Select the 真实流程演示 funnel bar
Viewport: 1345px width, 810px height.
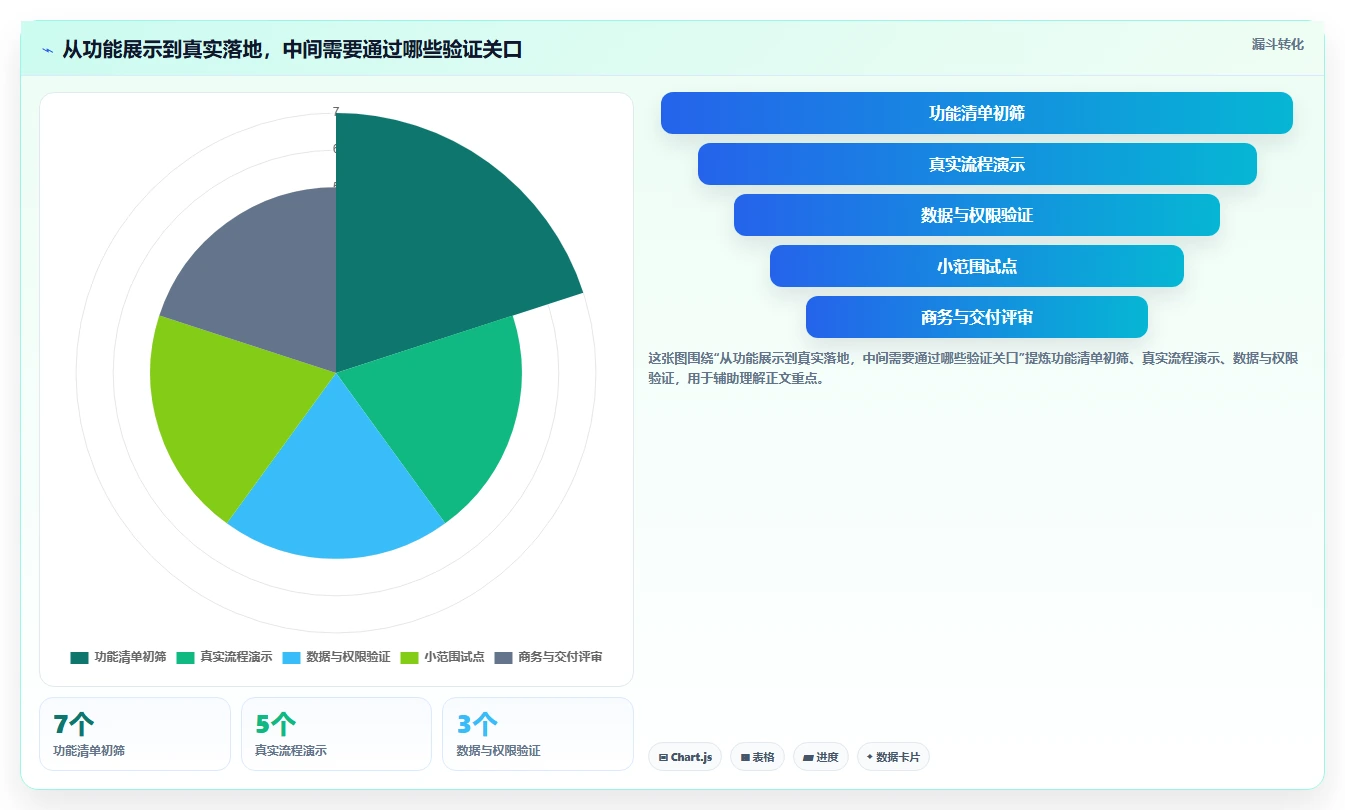(x=977, y=164)
